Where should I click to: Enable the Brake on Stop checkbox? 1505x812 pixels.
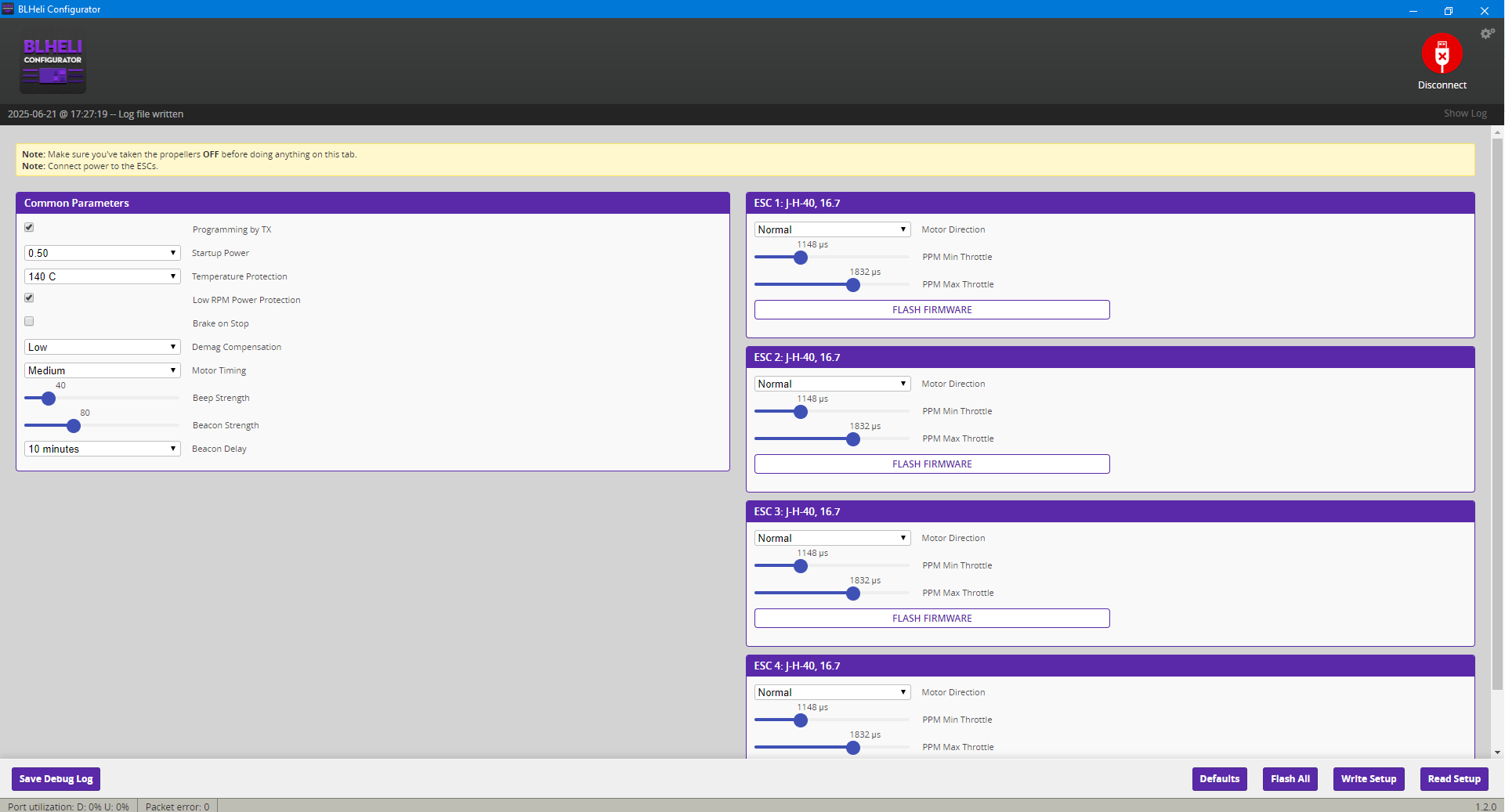[29, 322]
